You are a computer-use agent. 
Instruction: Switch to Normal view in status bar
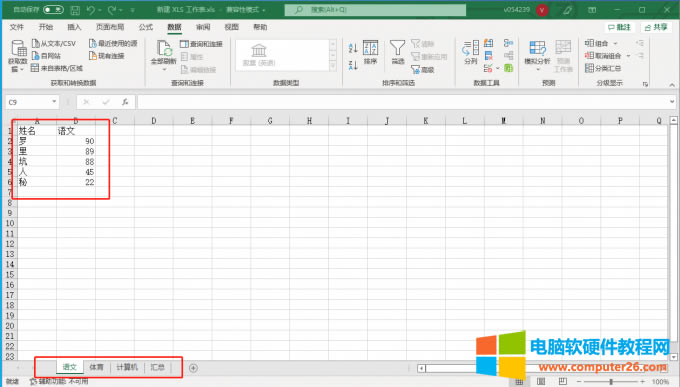[520, 382]
